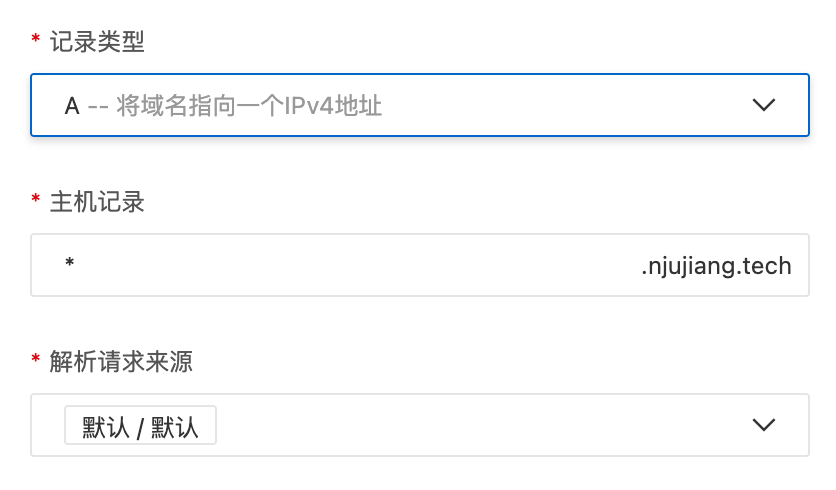Click the word IPv4 in record type

coord(319,105)
